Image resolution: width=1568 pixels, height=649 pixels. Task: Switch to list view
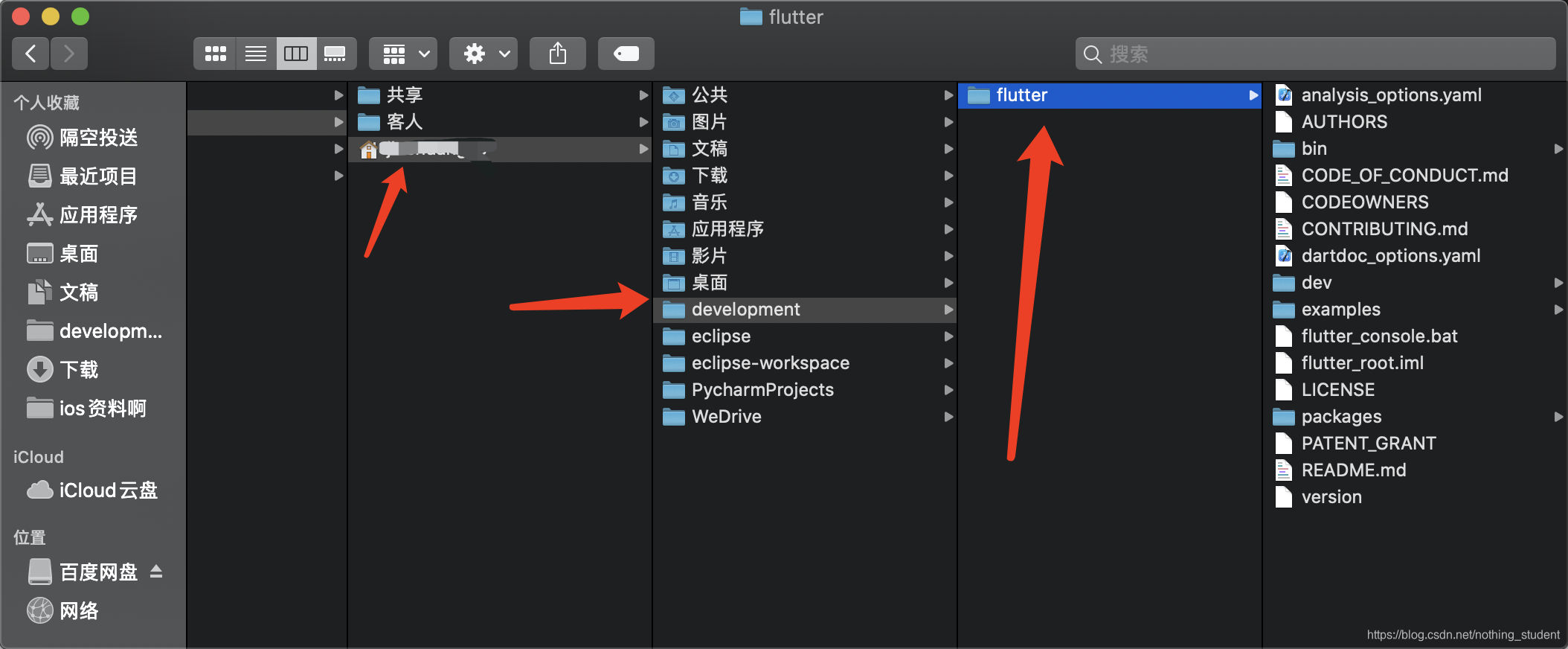[256, 54]
